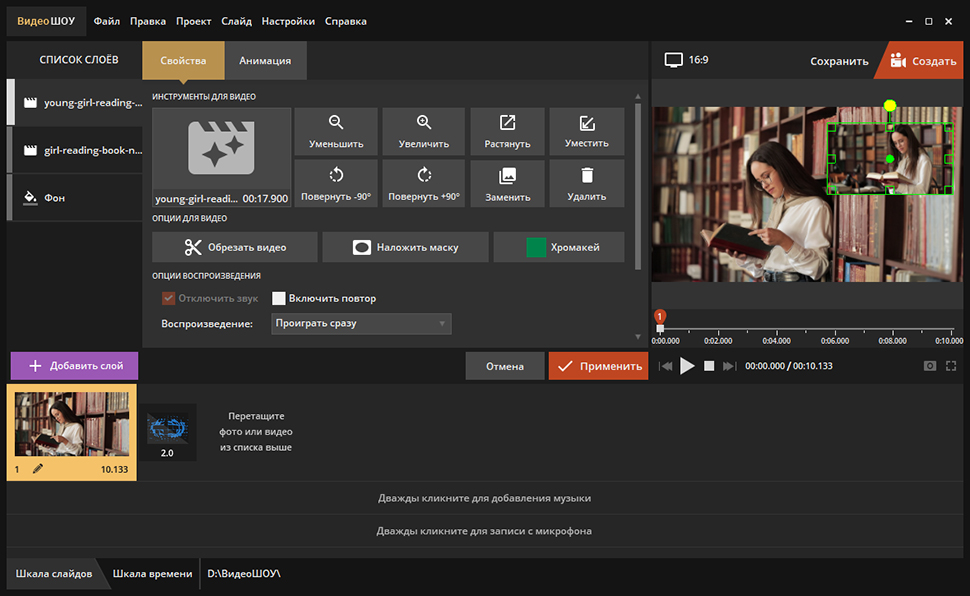The width and height of the screenshot is (970, 596).
Task: Select the Растянуть stretch tool
Action: (507, 123)
